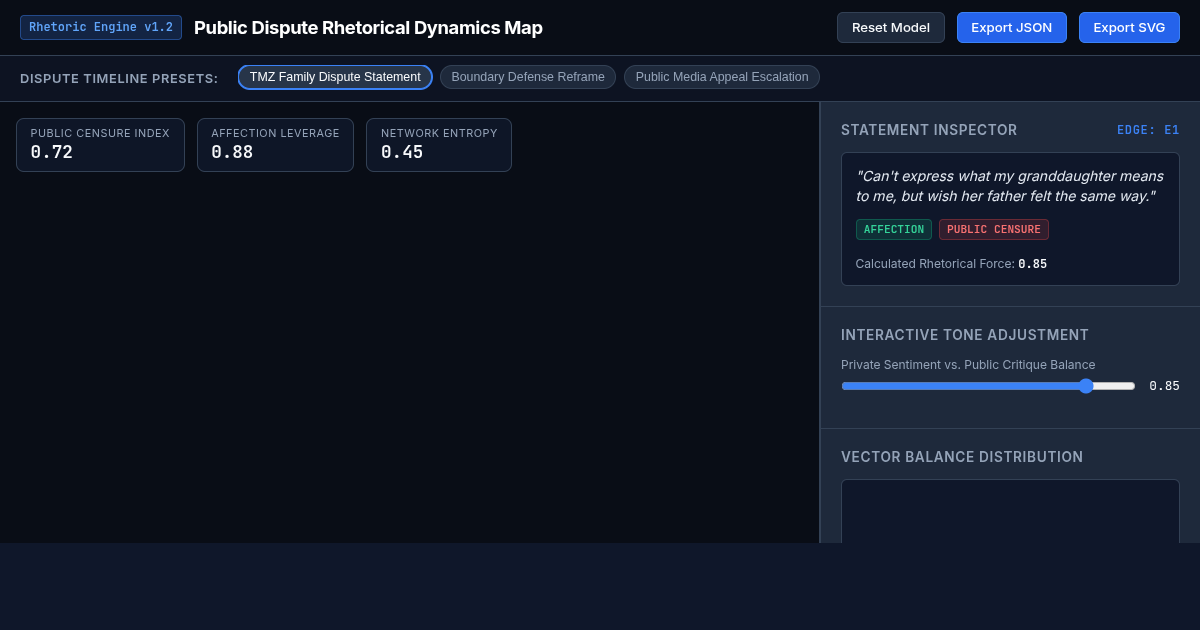Select TMZ Family Dispute Statement preset

pos(335,77)
